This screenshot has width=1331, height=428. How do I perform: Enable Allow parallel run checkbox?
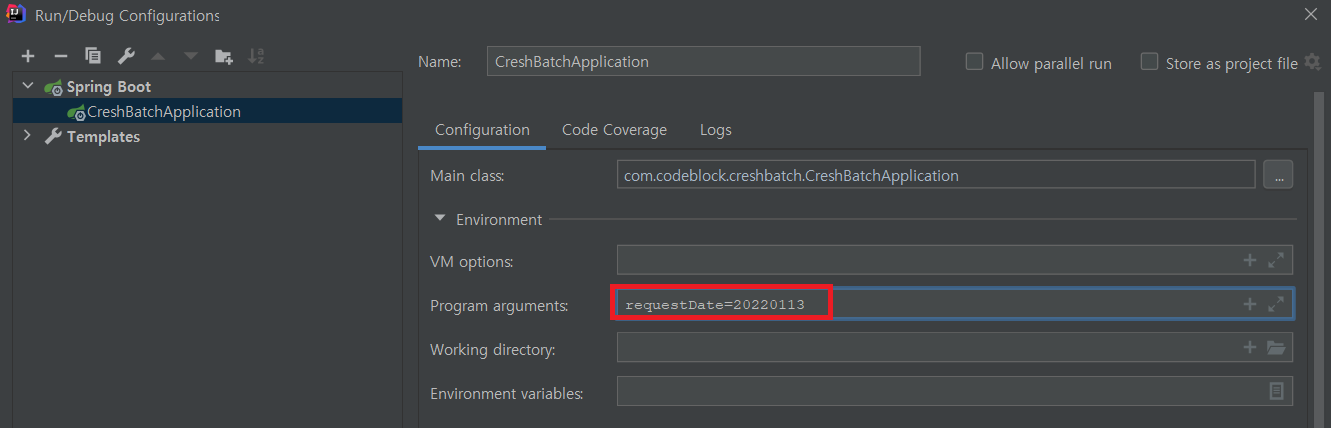974,61
